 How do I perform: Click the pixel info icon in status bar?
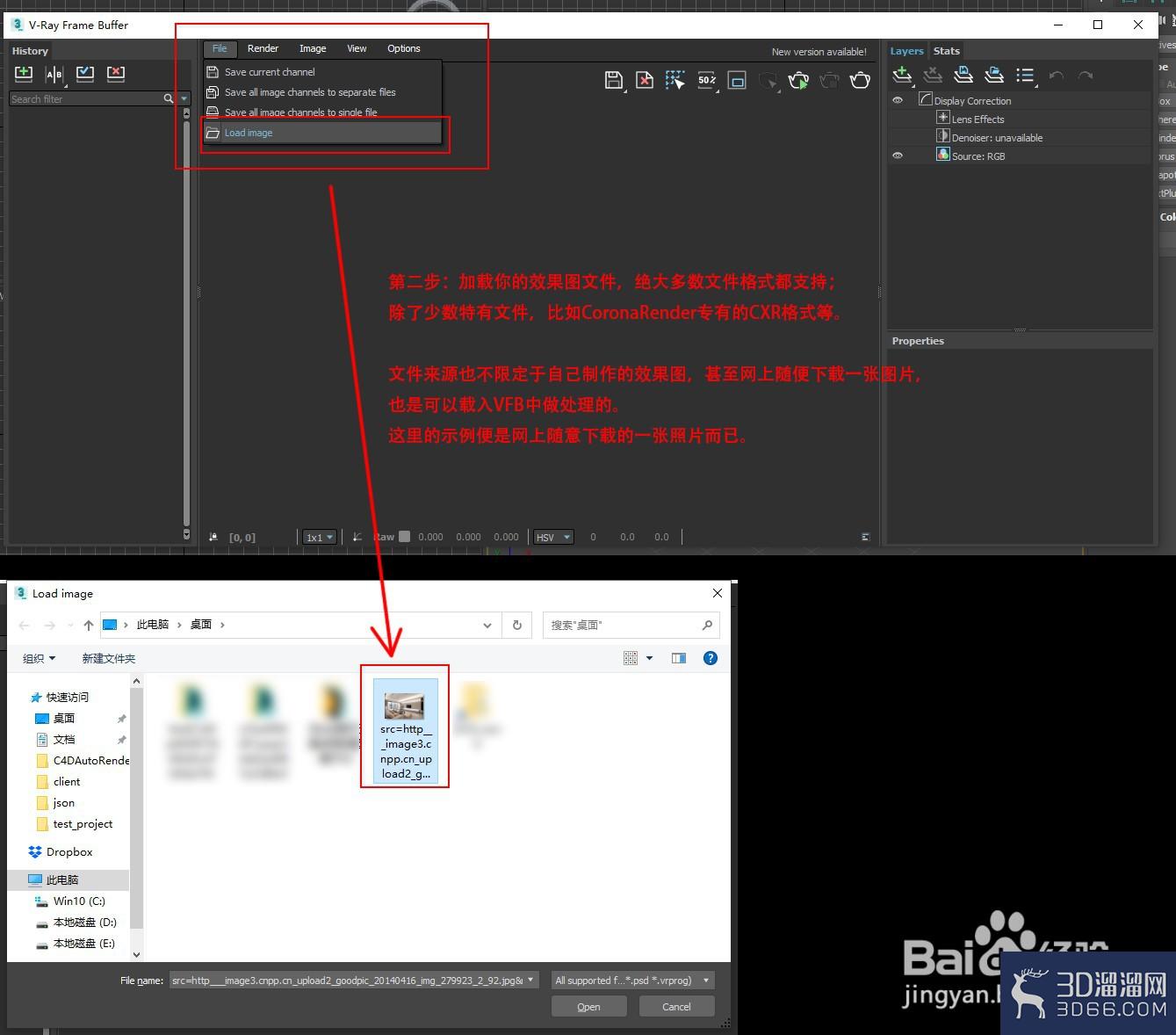point(213,537)
